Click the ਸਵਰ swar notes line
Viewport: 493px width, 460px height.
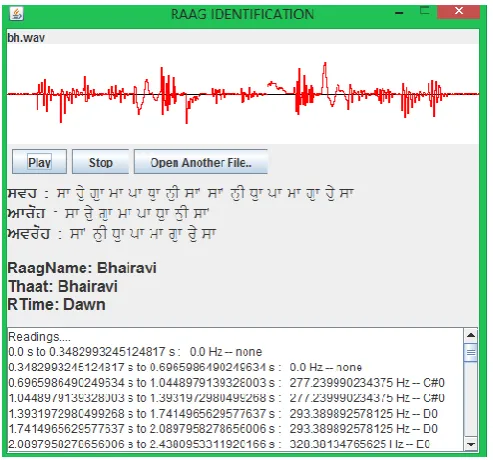(180, 193)
